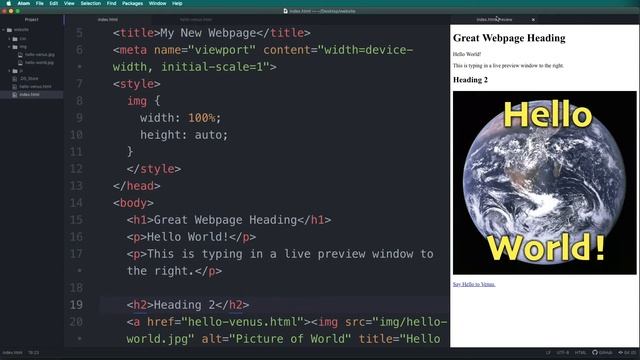Select hello-world.jpg in project tree

(39, 63)
